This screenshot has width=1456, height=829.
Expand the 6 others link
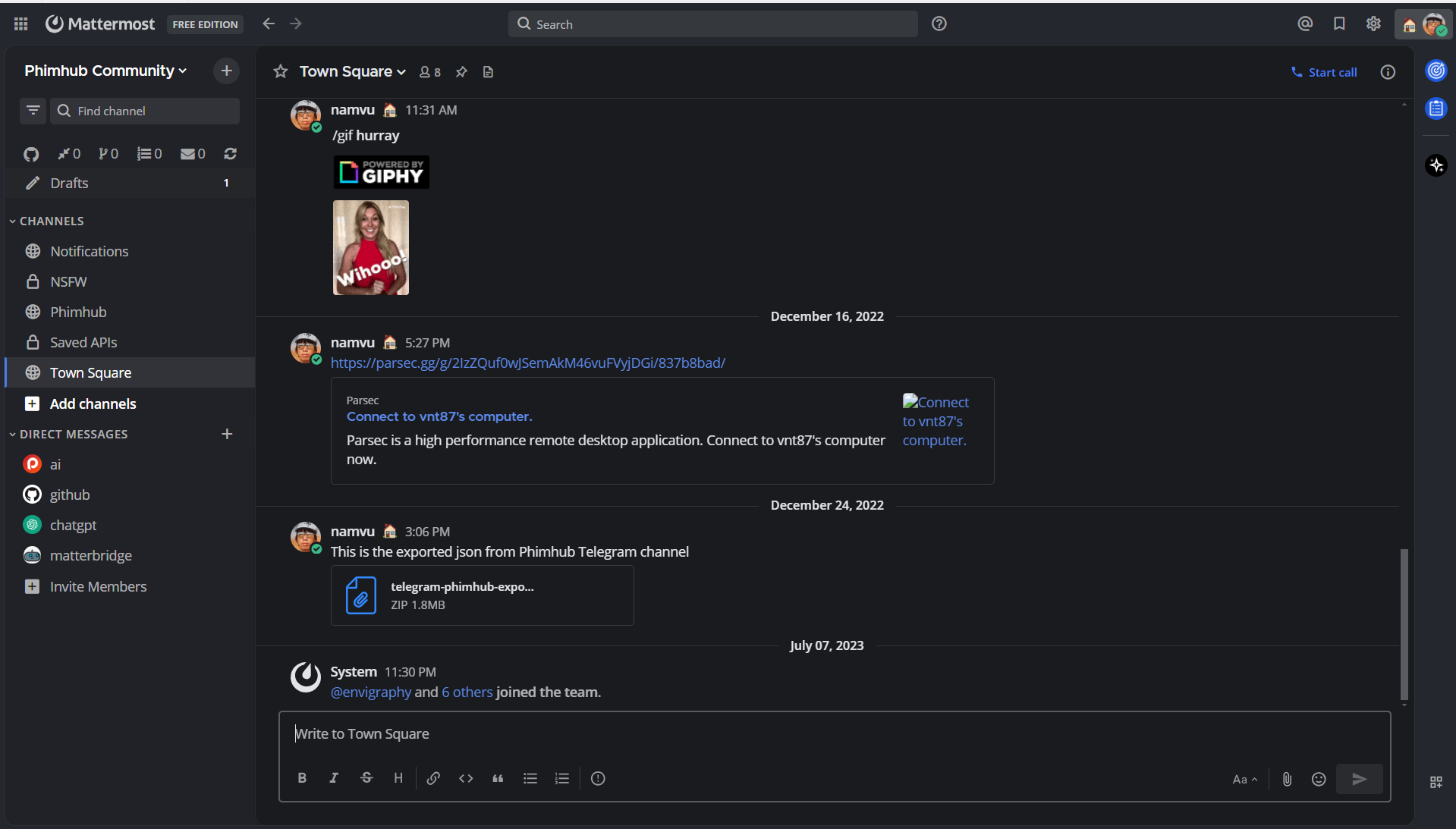467,692
